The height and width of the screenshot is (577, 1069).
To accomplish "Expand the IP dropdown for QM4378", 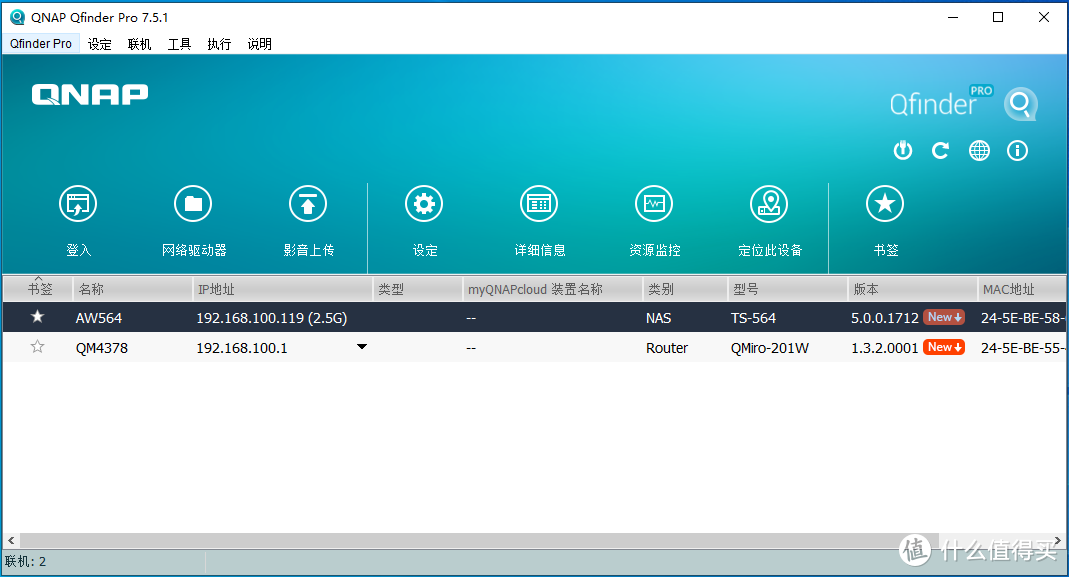I will pos(362,346).
